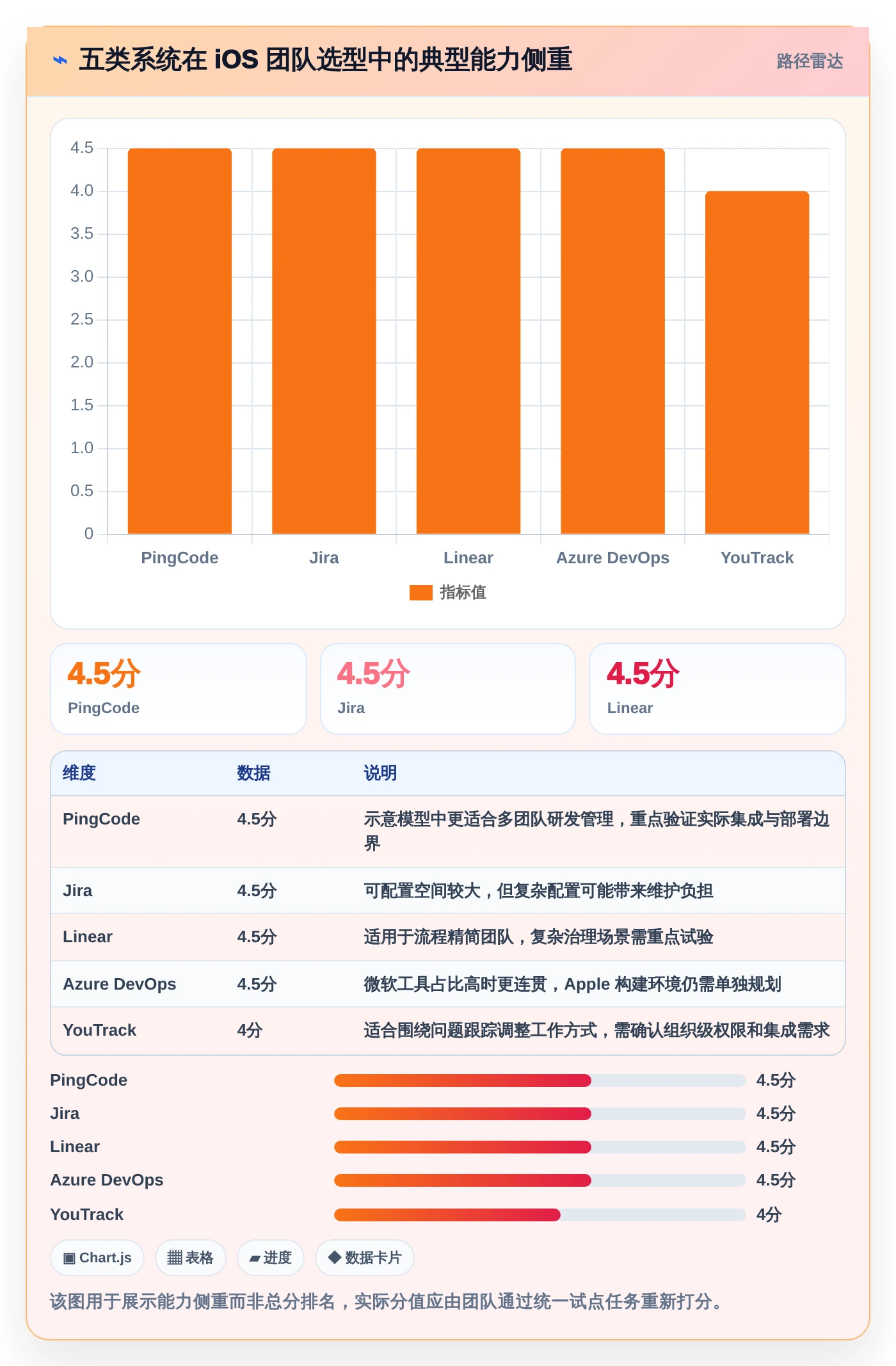Click the PingCode label in progress list
The image size is (896, 1366).
click(x=89, y=1081)
